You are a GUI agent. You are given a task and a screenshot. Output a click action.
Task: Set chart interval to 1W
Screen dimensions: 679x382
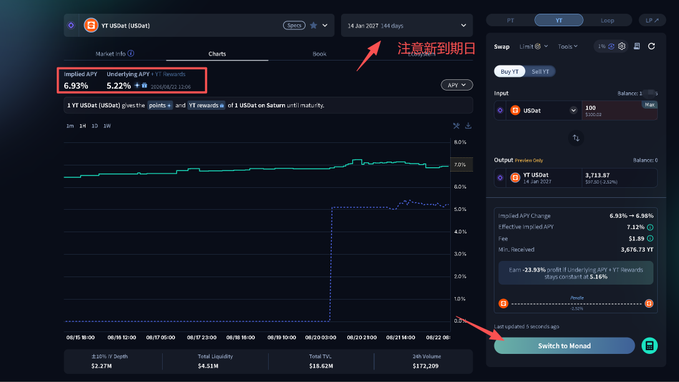pos(107,126)
